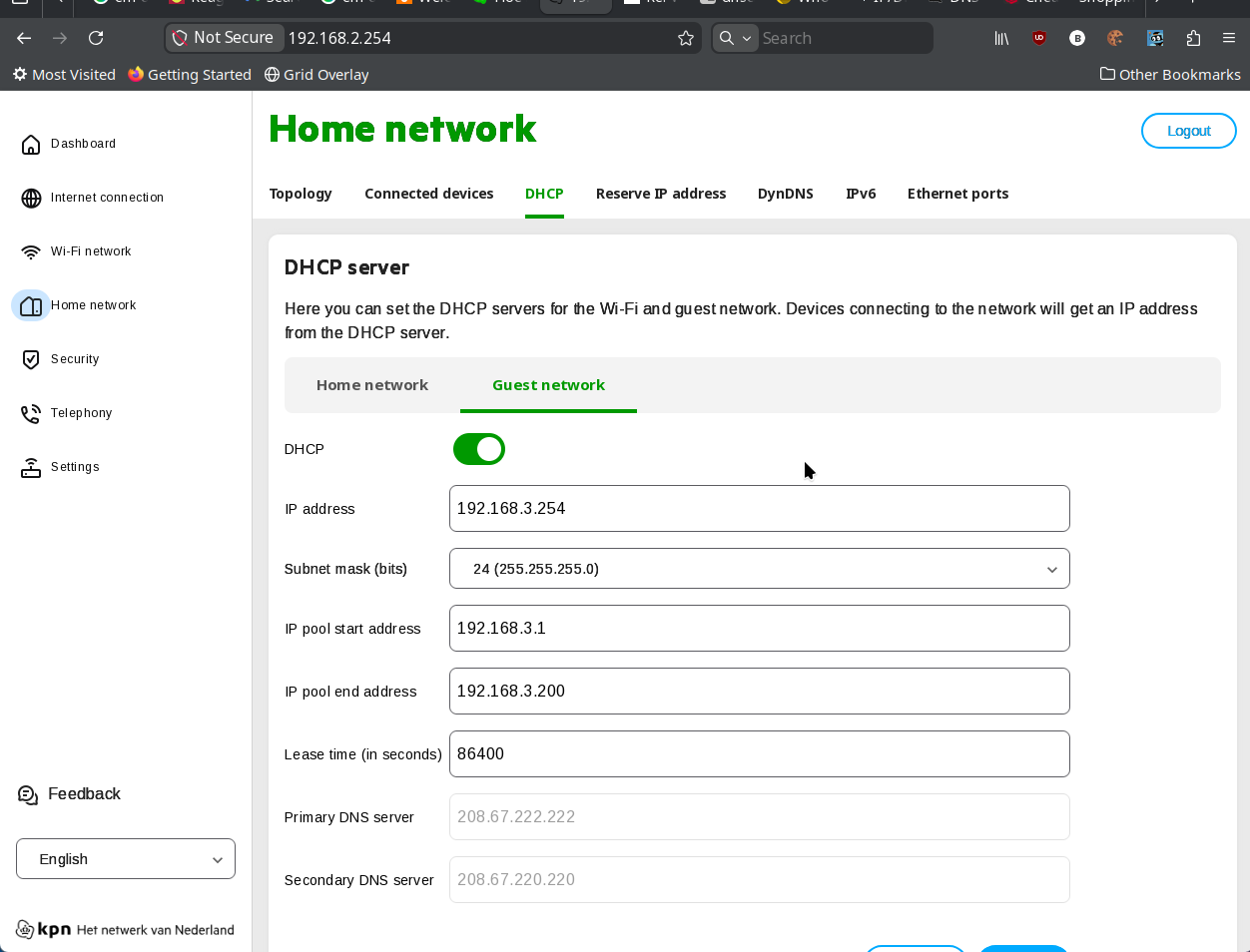Image resolution: width=1250 pixels, height=952 pixels.
Task: Open Internet connection settings via globe icon
Action: point(31,198)
